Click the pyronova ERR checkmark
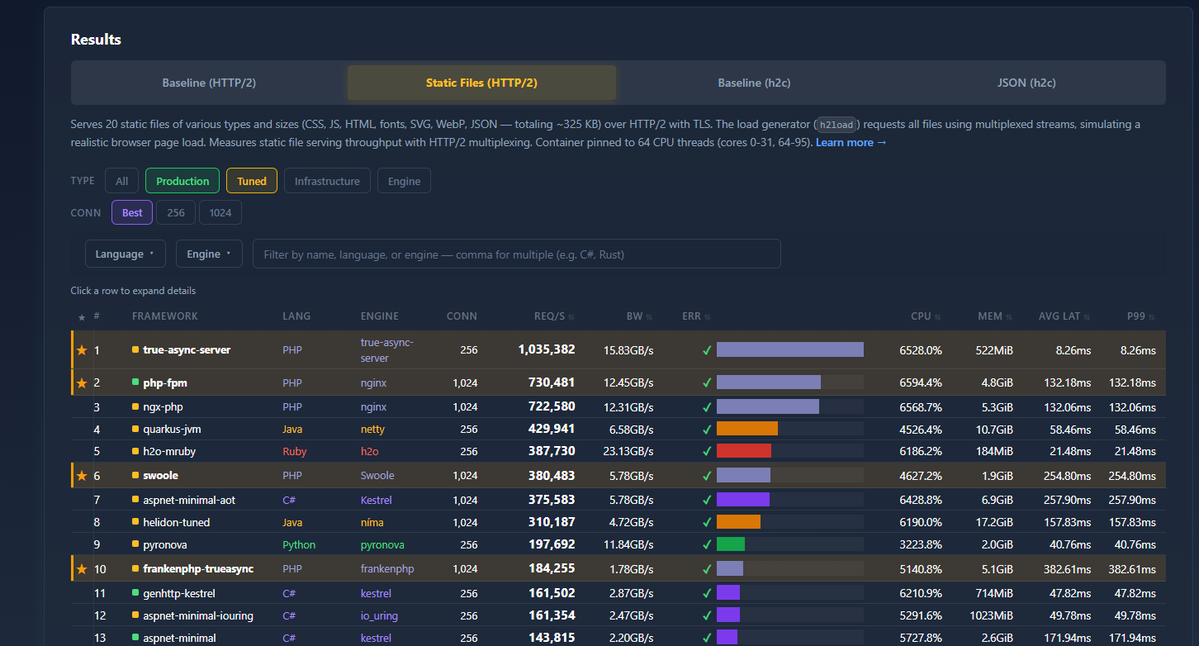Screen dimensions: 1199x646 pos(707,545)
